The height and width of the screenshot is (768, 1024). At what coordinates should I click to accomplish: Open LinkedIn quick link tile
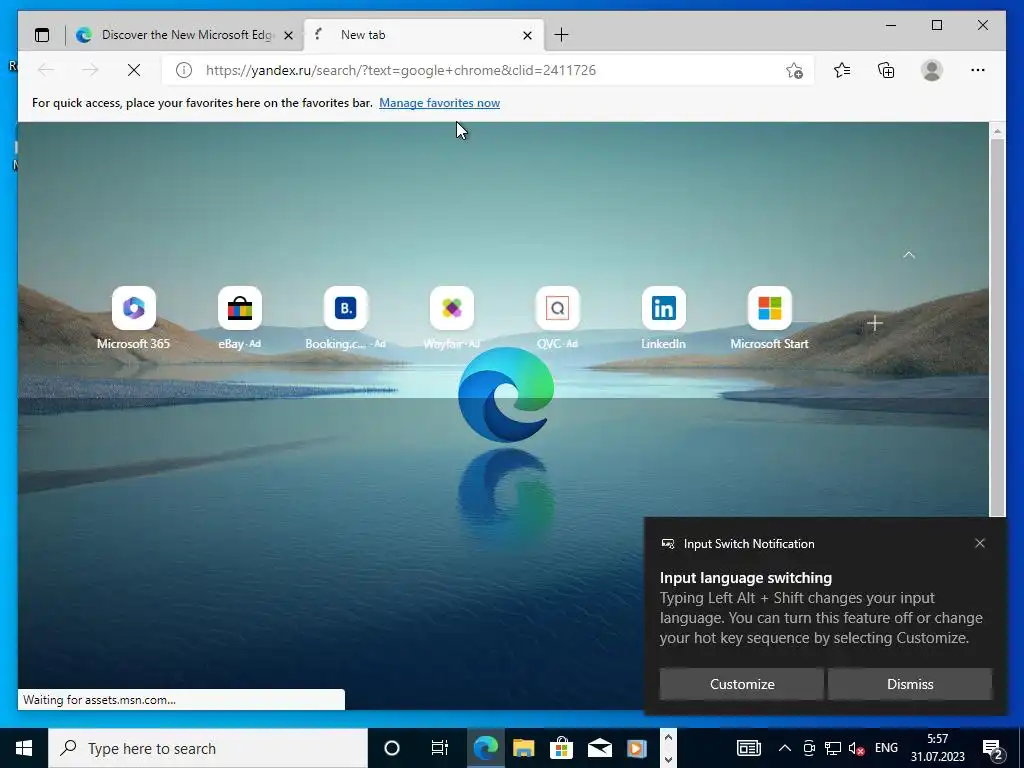point(664,318)
